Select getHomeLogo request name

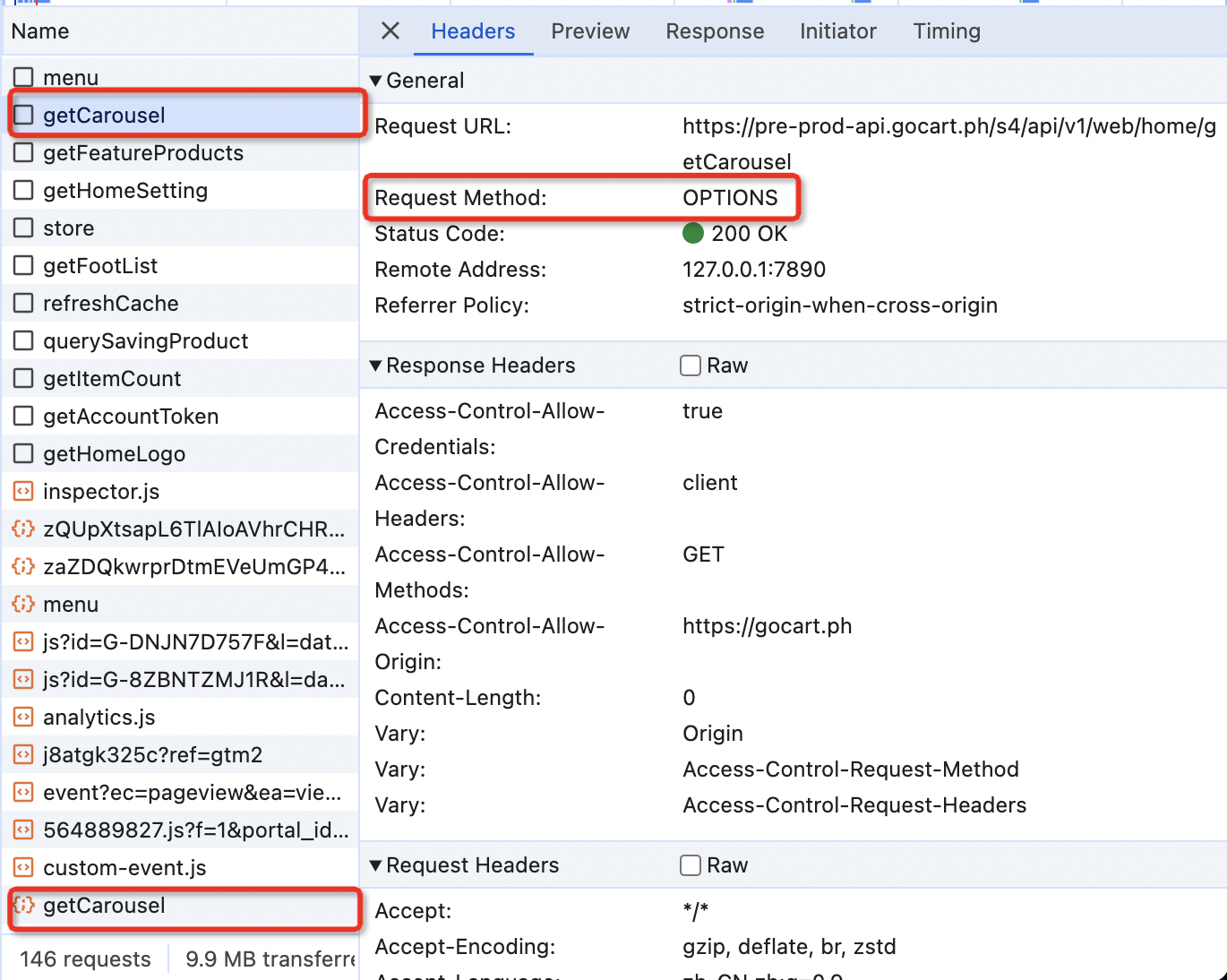click(x=115, y=454)
